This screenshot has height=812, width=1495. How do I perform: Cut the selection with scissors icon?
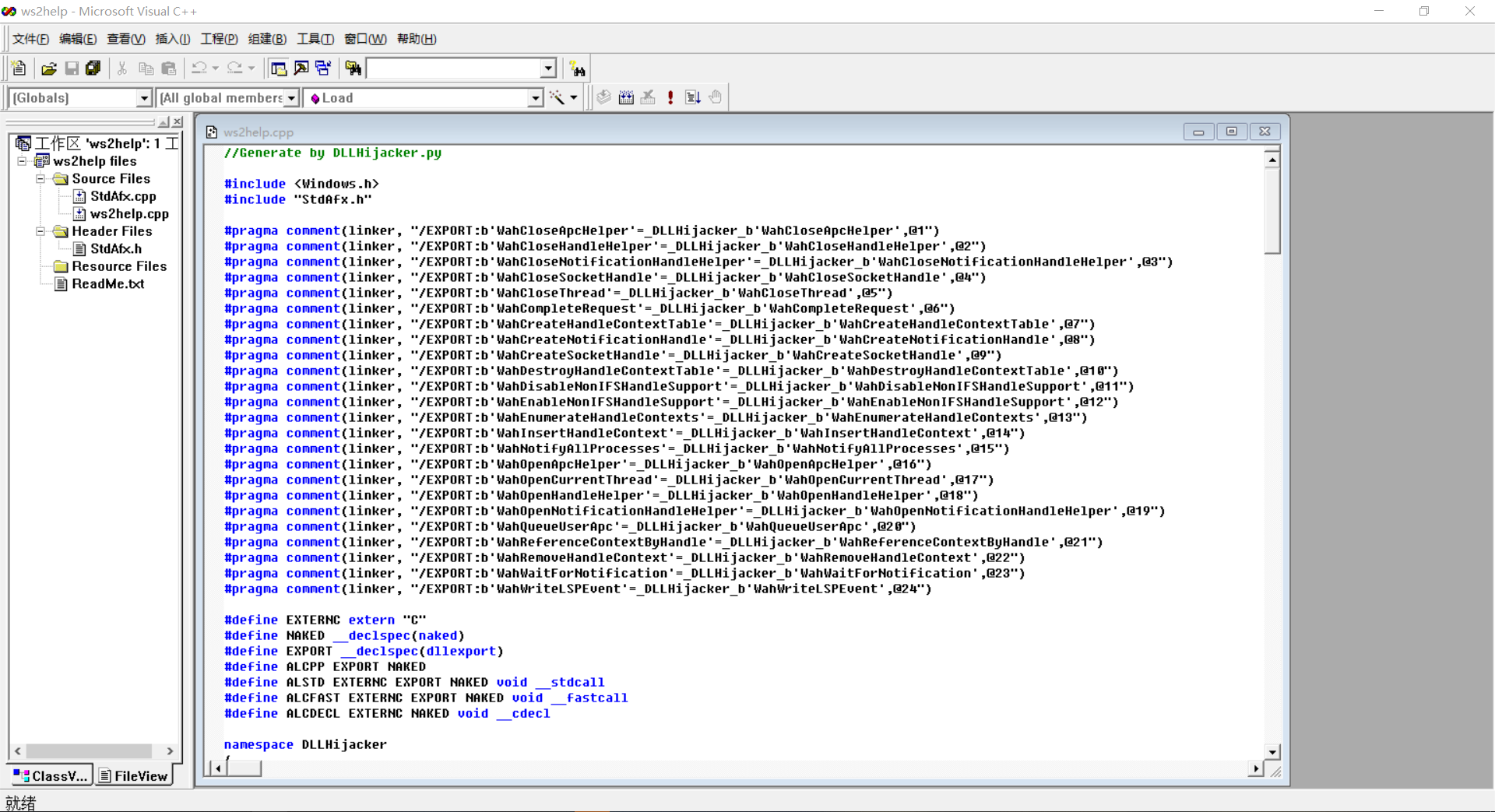(x=122, y=69)
